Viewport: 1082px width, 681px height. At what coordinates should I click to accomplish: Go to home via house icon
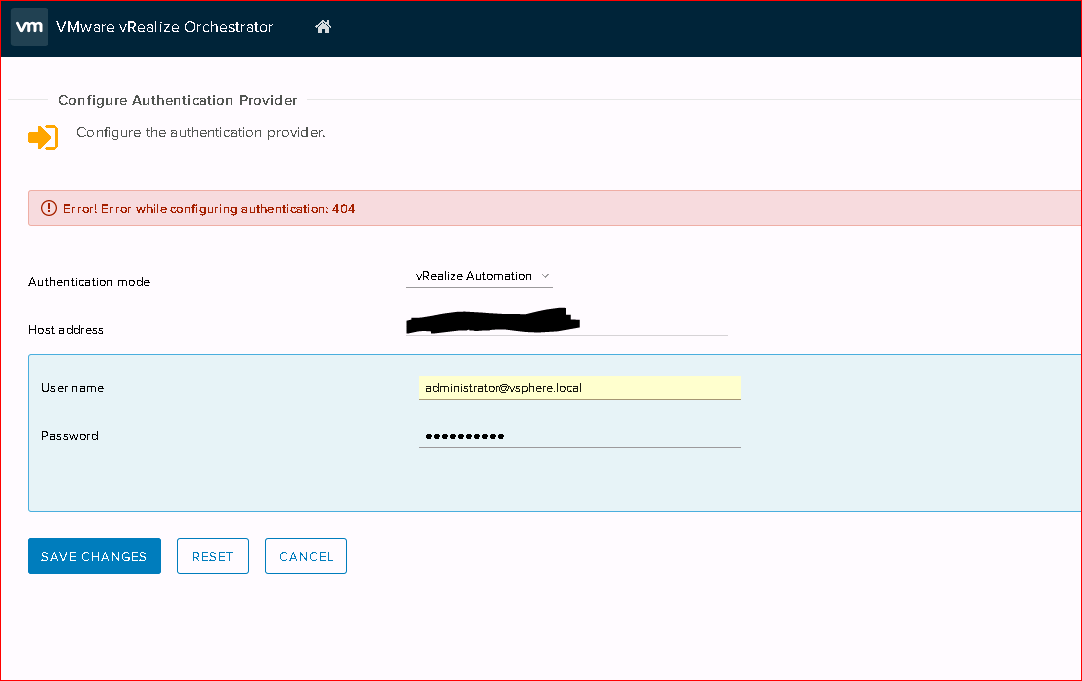tap(323, 27)
